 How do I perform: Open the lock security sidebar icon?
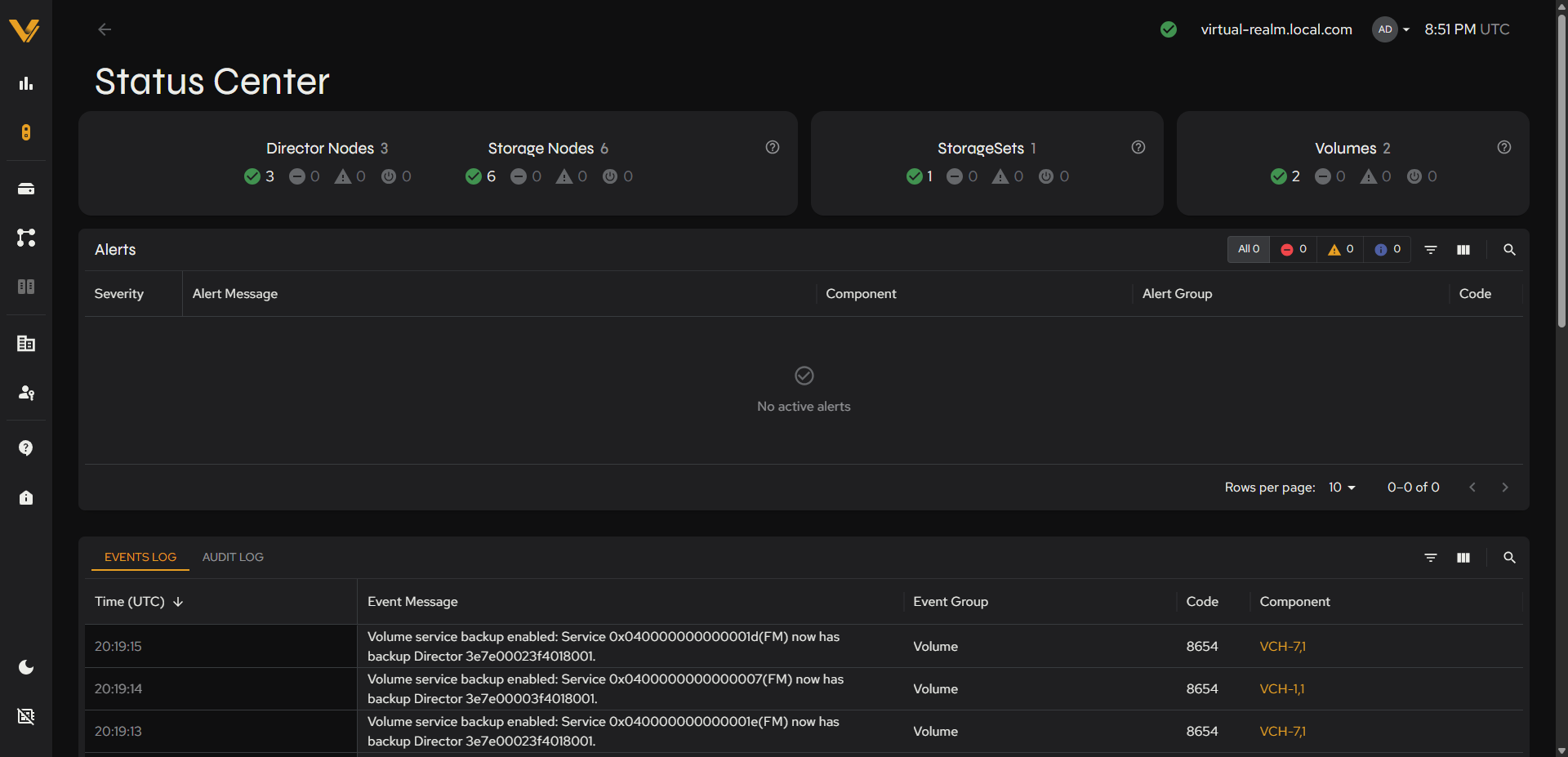pyautogui.click(x=26, y=497)
